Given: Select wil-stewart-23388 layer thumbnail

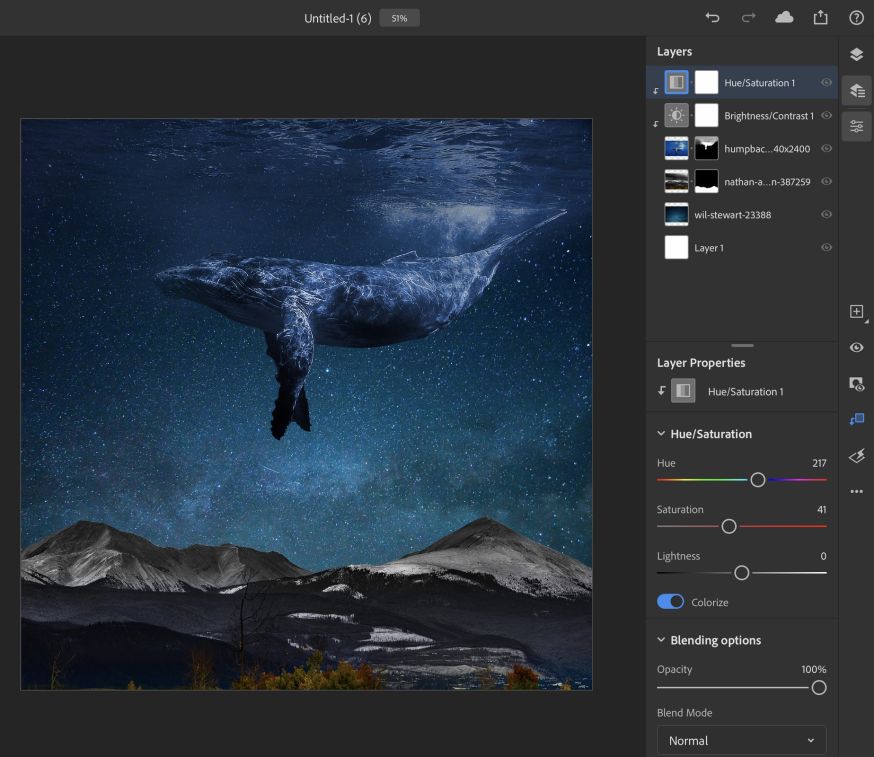Looking at the screenshot, I should click(x=677, y=215).
